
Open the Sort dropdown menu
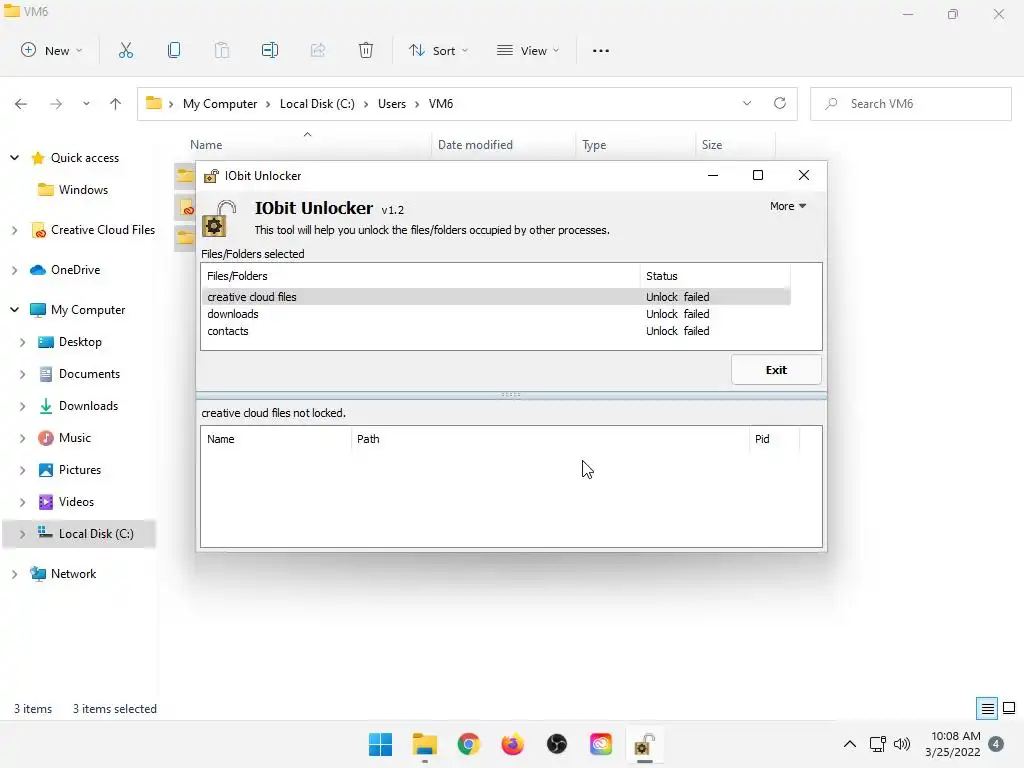tap(438, 50)
